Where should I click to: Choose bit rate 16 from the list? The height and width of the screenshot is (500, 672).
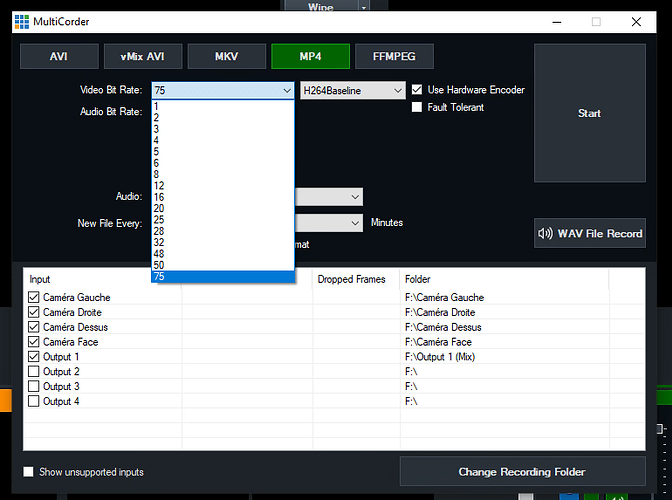(223, 197)
